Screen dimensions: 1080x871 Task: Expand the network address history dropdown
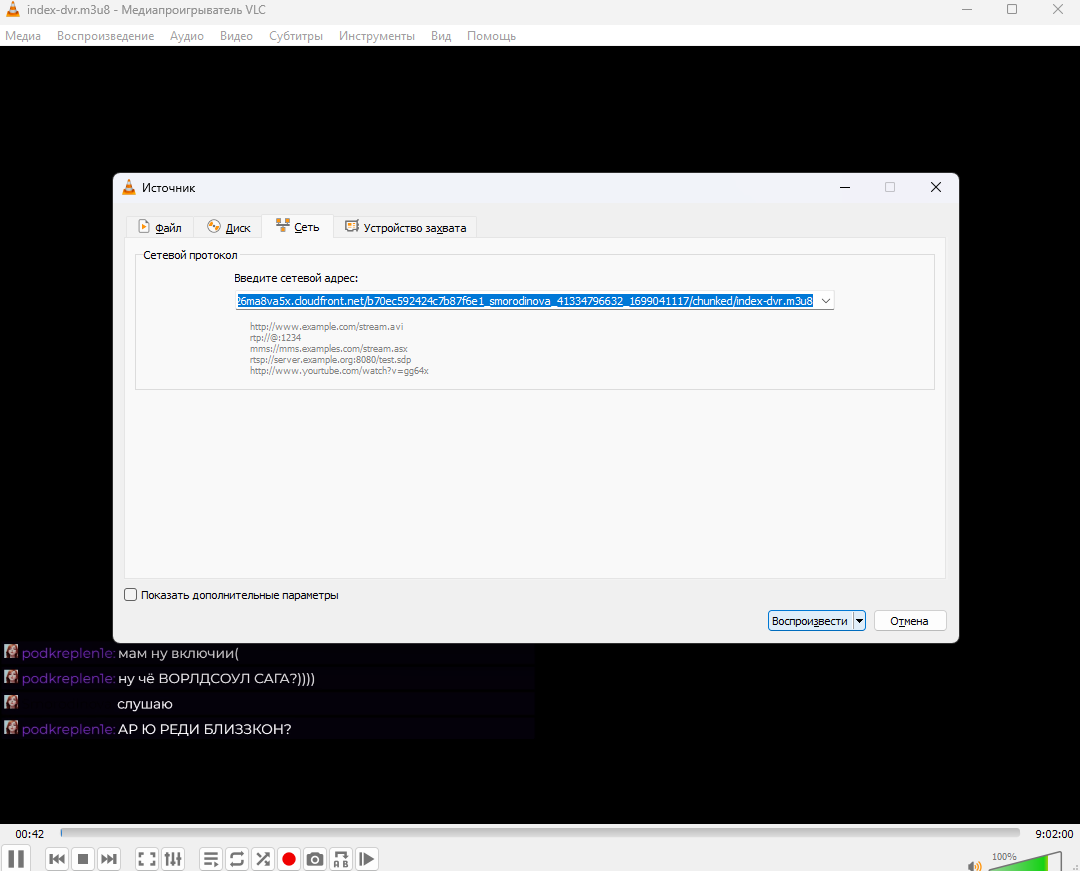pyautogui.click(x=826, y=301)
